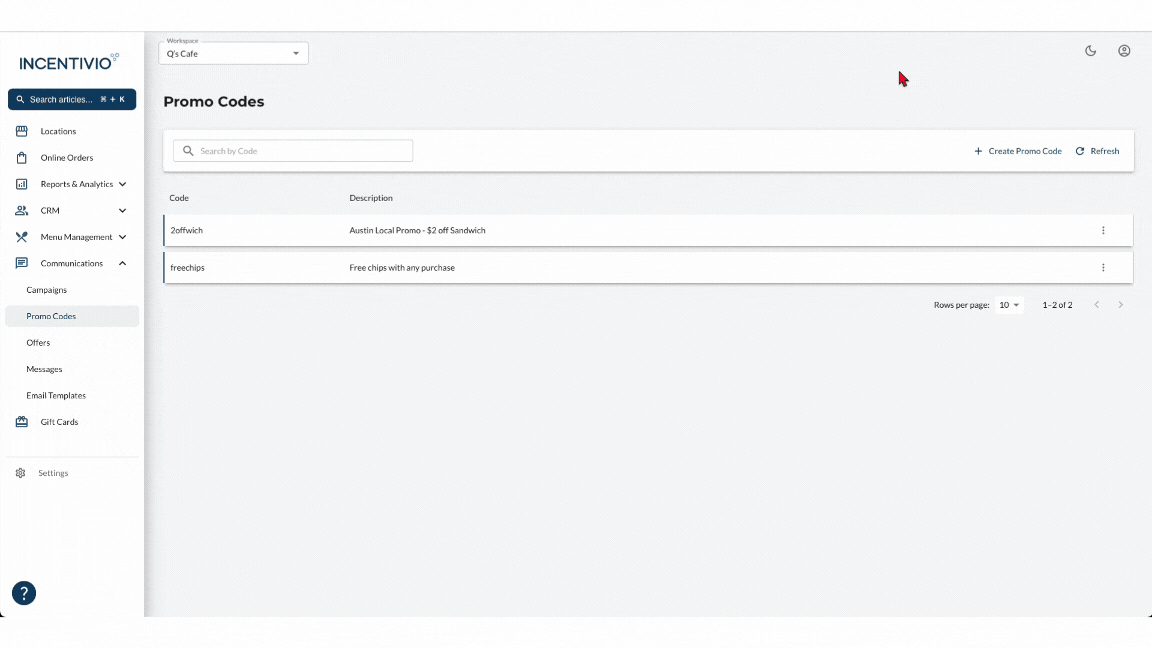The height and width of the screenshot is (648, 1152).
Task: Open the row actions menu for freechips
Action: pos(1103,267)
